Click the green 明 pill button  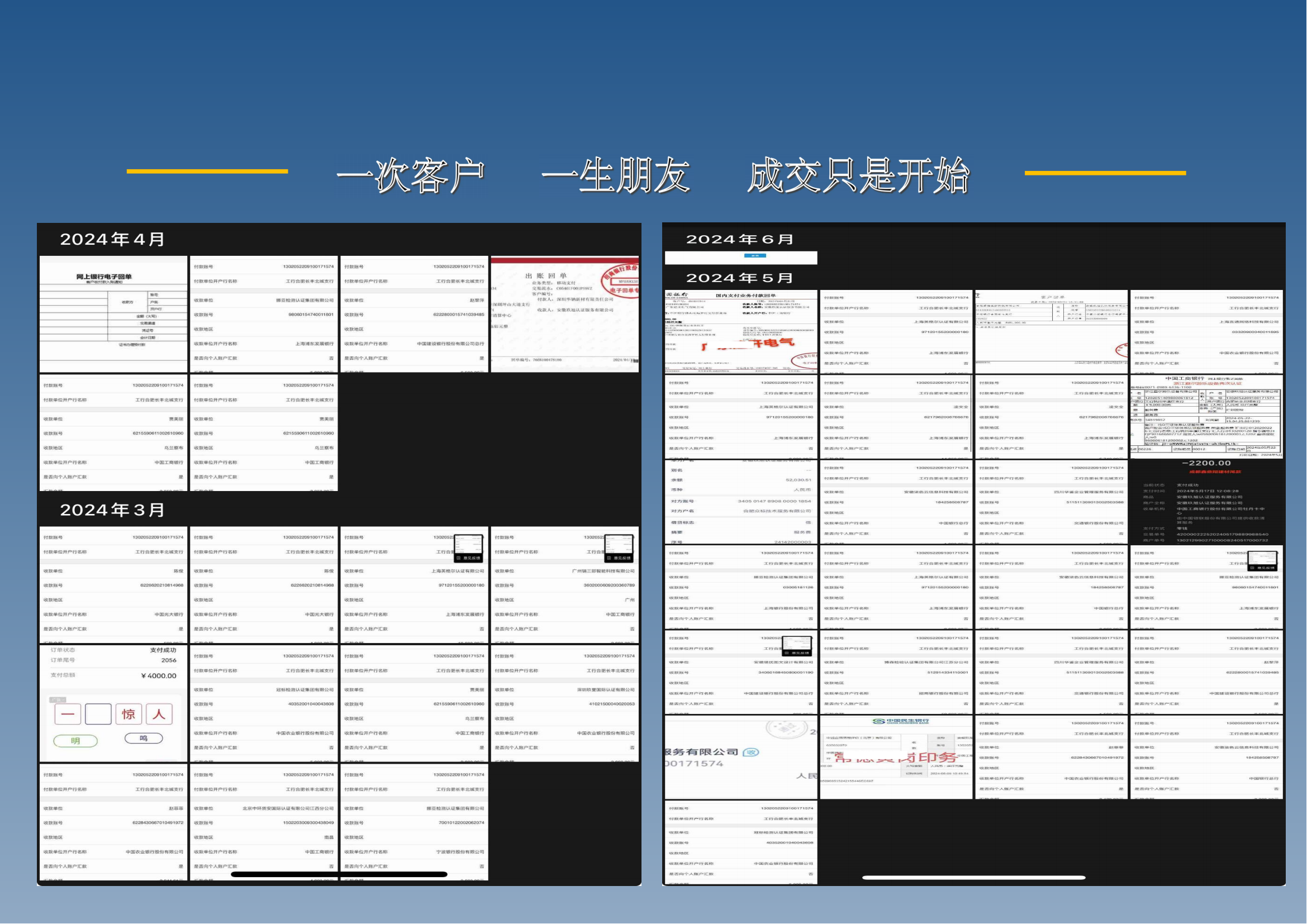(x=75, y=741)
